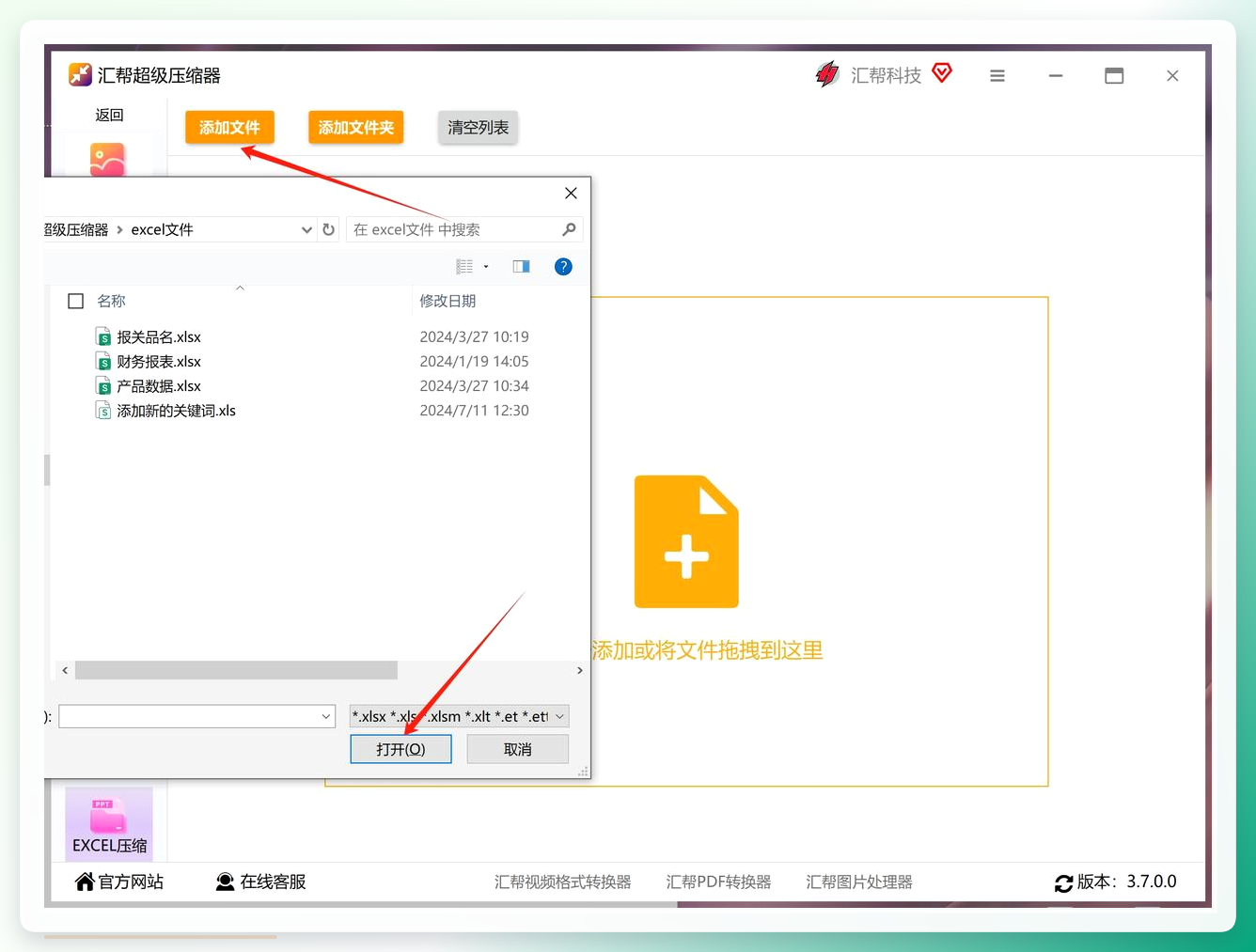The height and width of the screenshot is (952, 1256).
Task: Change the file view layout
Action: coord(464,267)
